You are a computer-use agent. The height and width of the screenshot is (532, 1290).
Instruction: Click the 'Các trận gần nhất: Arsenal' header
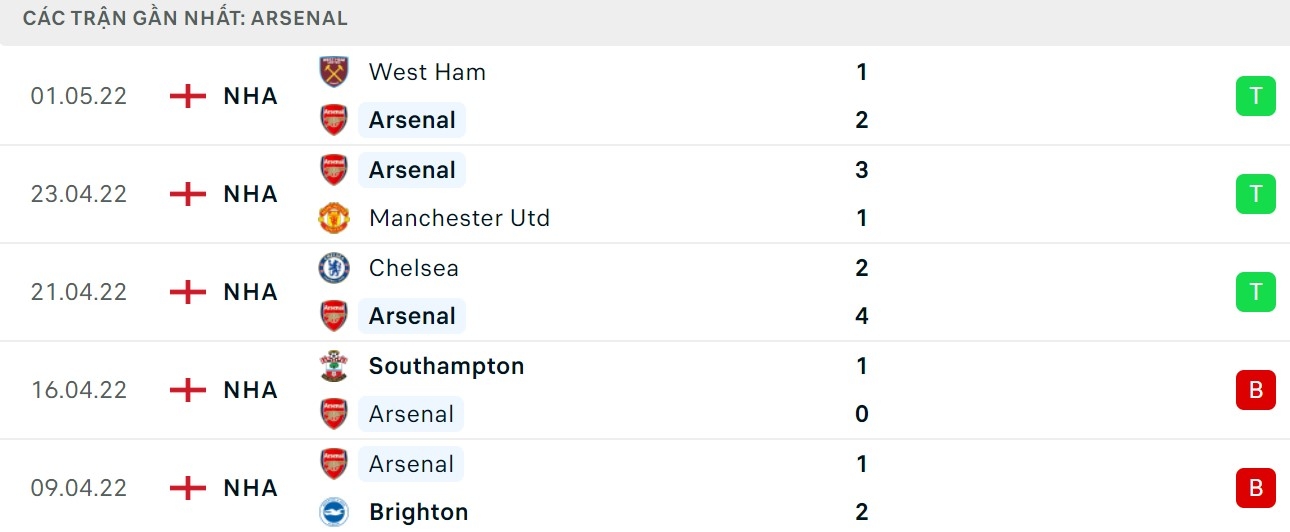(x=185, y=18)
